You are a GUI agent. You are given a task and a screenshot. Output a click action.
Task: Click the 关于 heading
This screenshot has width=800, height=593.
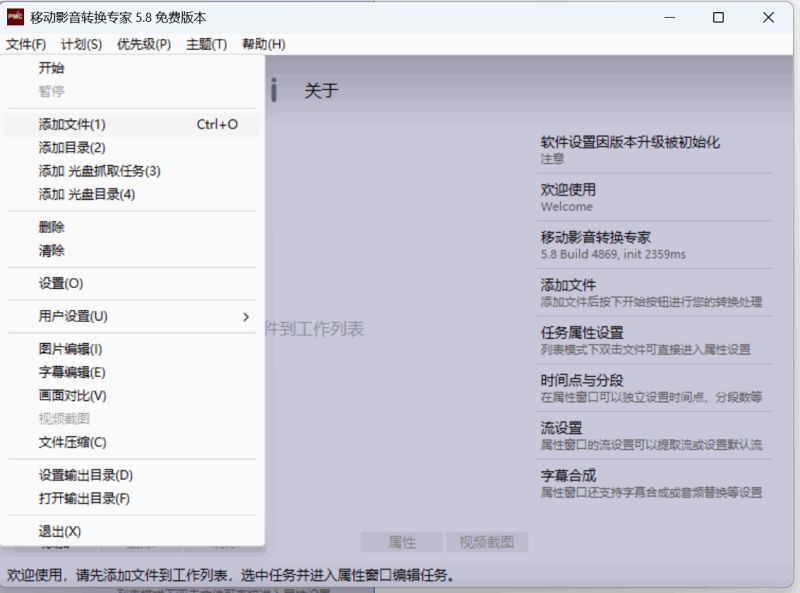[321, 91]
